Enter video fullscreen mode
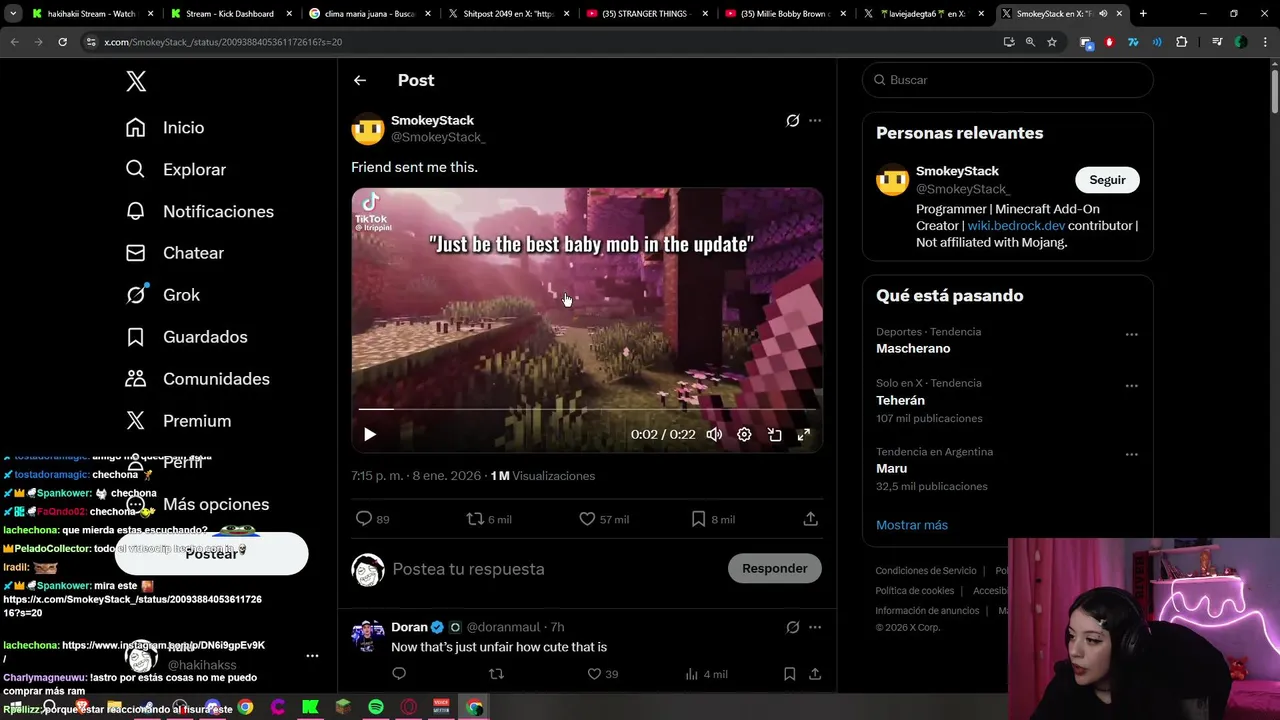1280x720 pixels. point(803,434)
